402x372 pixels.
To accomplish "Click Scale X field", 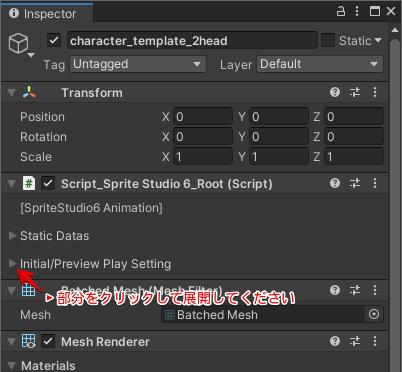I will click(x=203, y=157).
